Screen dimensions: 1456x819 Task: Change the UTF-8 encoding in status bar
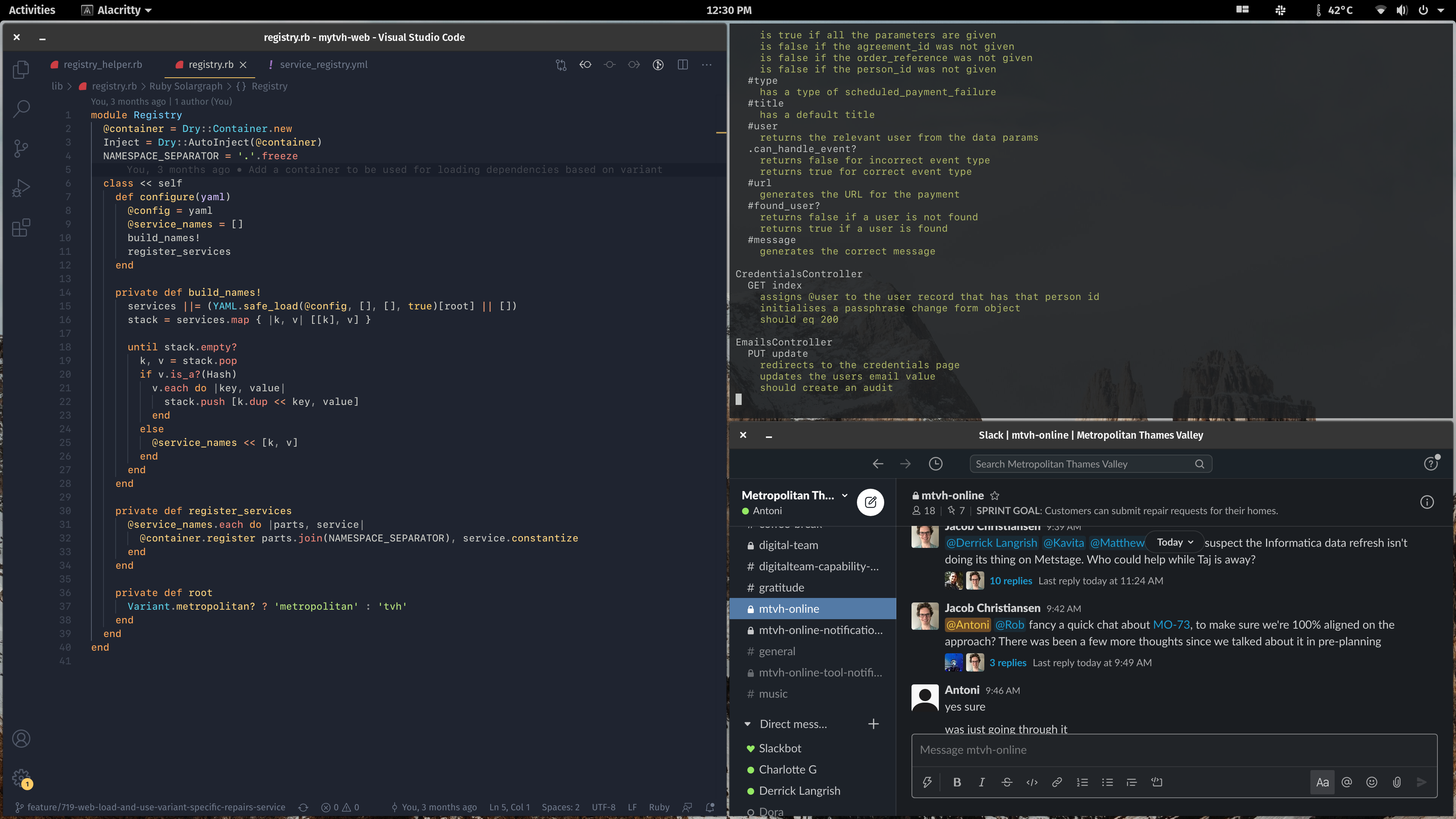(x=604, y=807)
